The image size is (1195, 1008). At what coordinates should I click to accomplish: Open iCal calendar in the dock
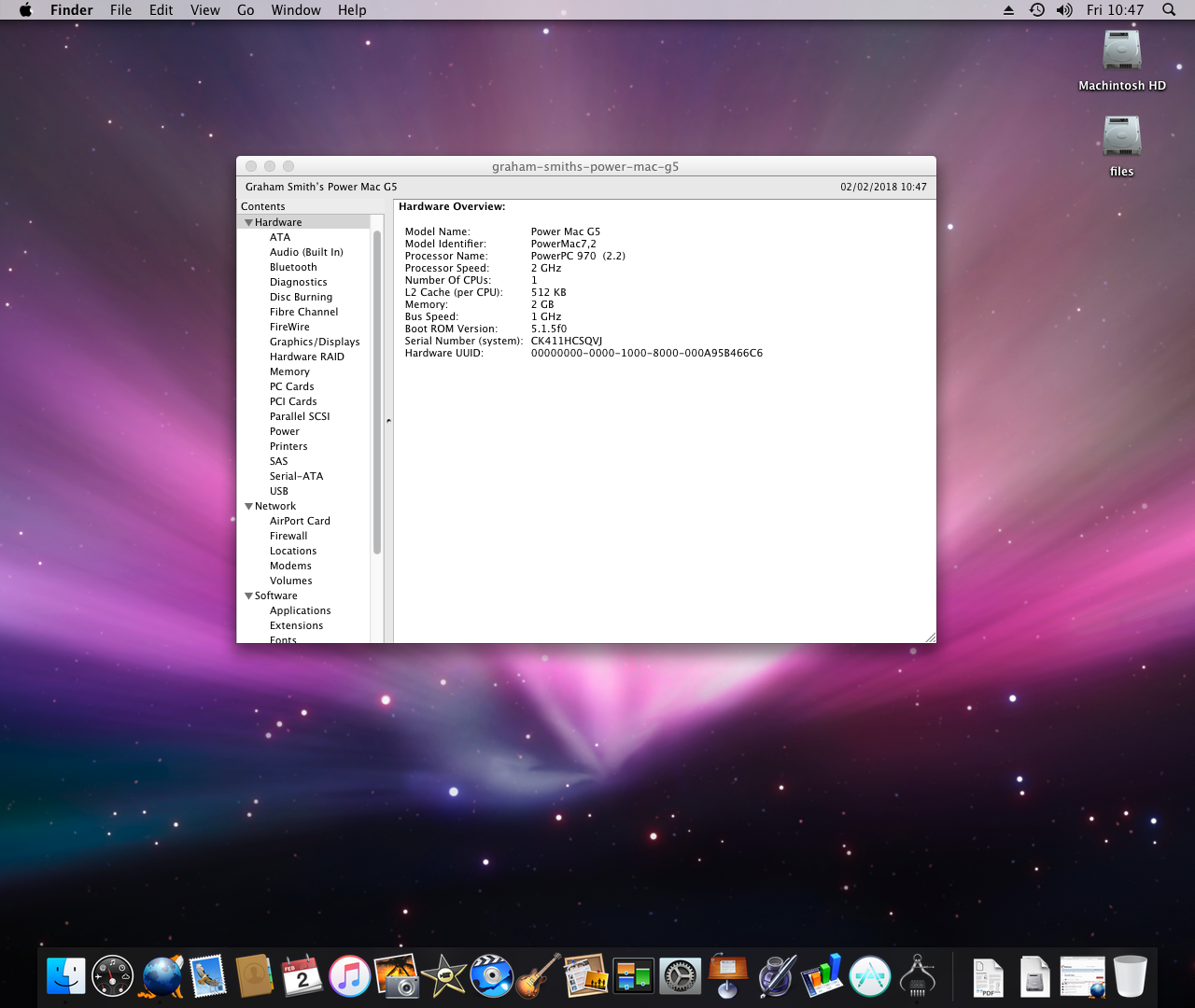click(302, 976)
